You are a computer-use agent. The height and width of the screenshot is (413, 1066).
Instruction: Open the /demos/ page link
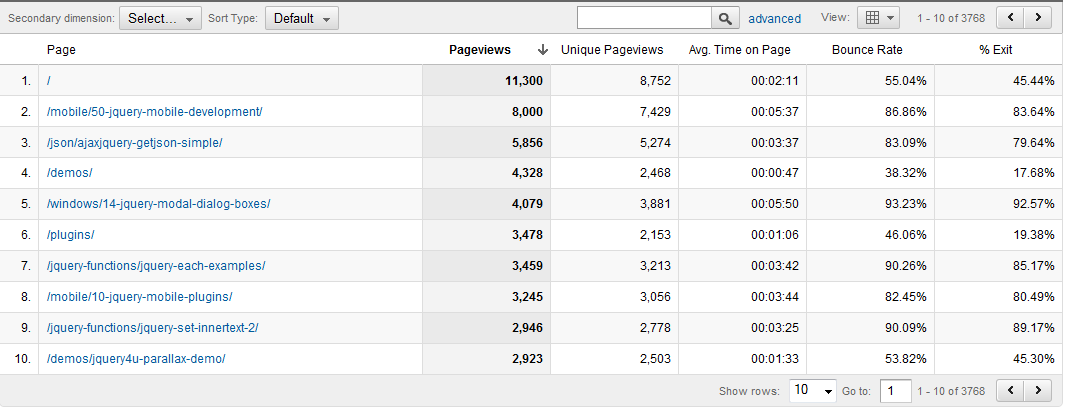(70, 173)
